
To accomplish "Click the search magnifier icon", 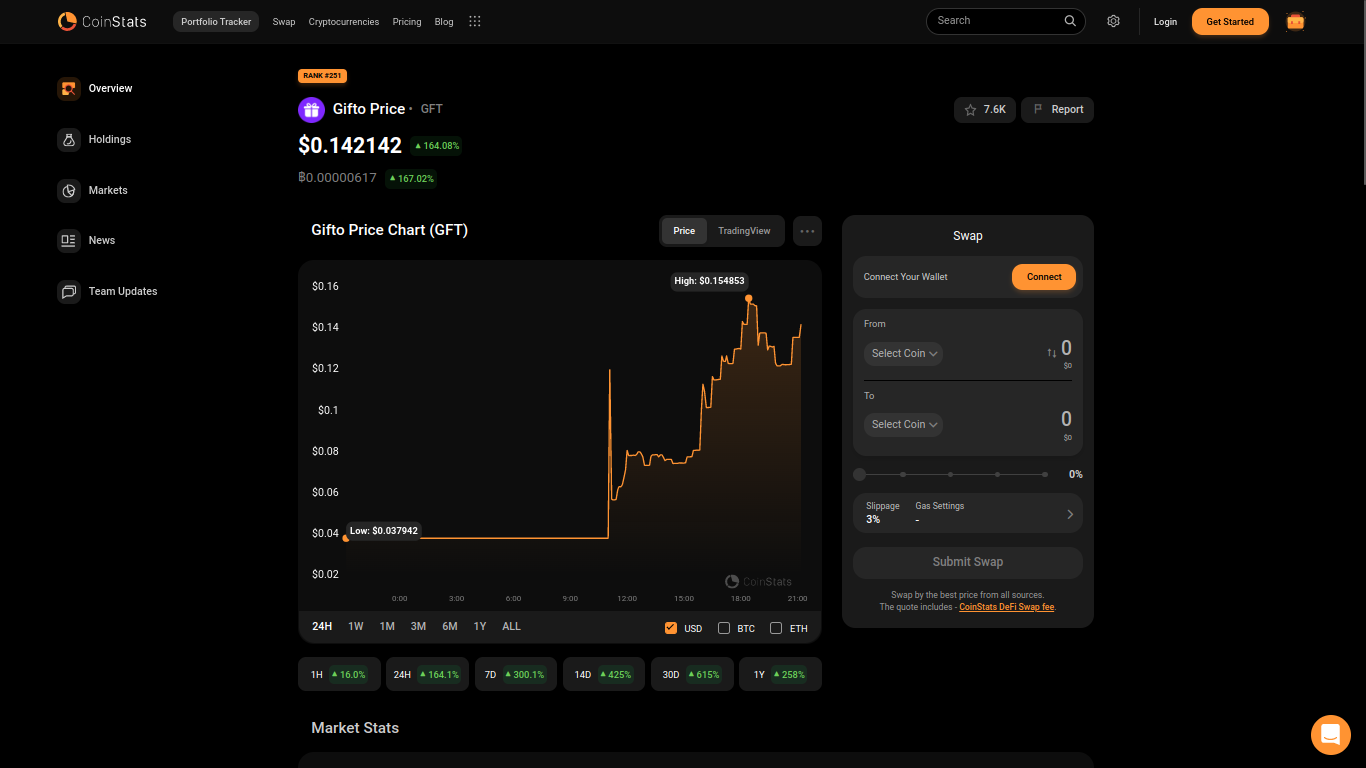I will (x=1070, y=21).
